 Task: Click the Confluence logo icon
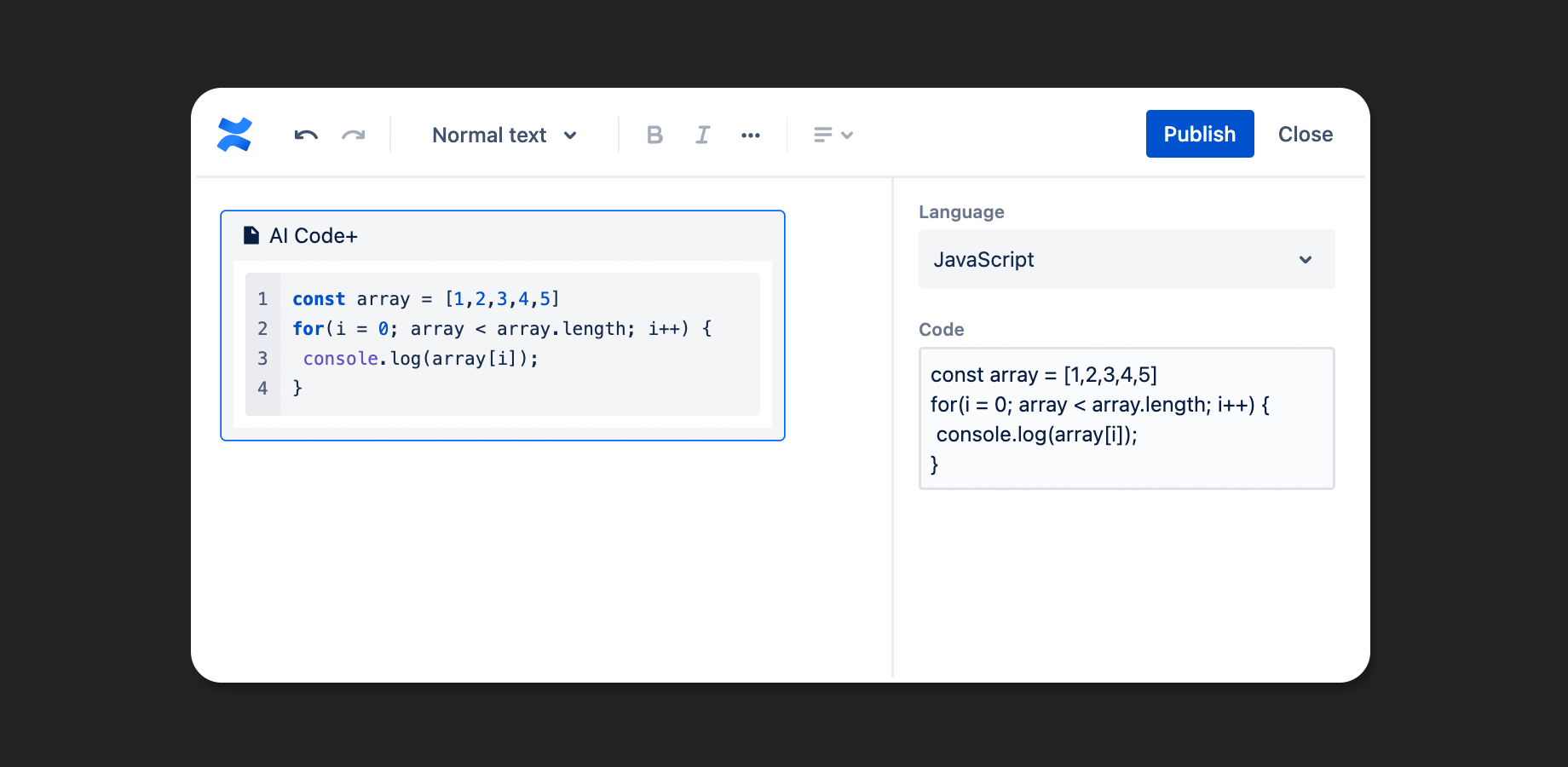(x=234, y=135)
